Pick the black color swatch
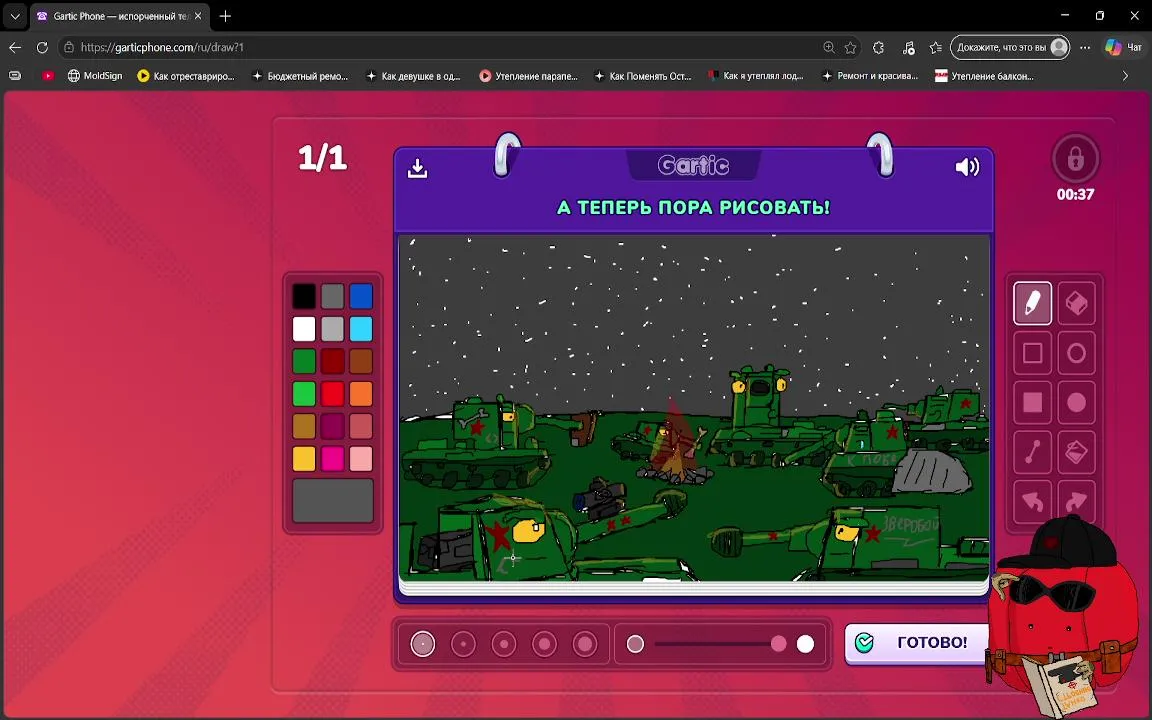 coord(304,296)
